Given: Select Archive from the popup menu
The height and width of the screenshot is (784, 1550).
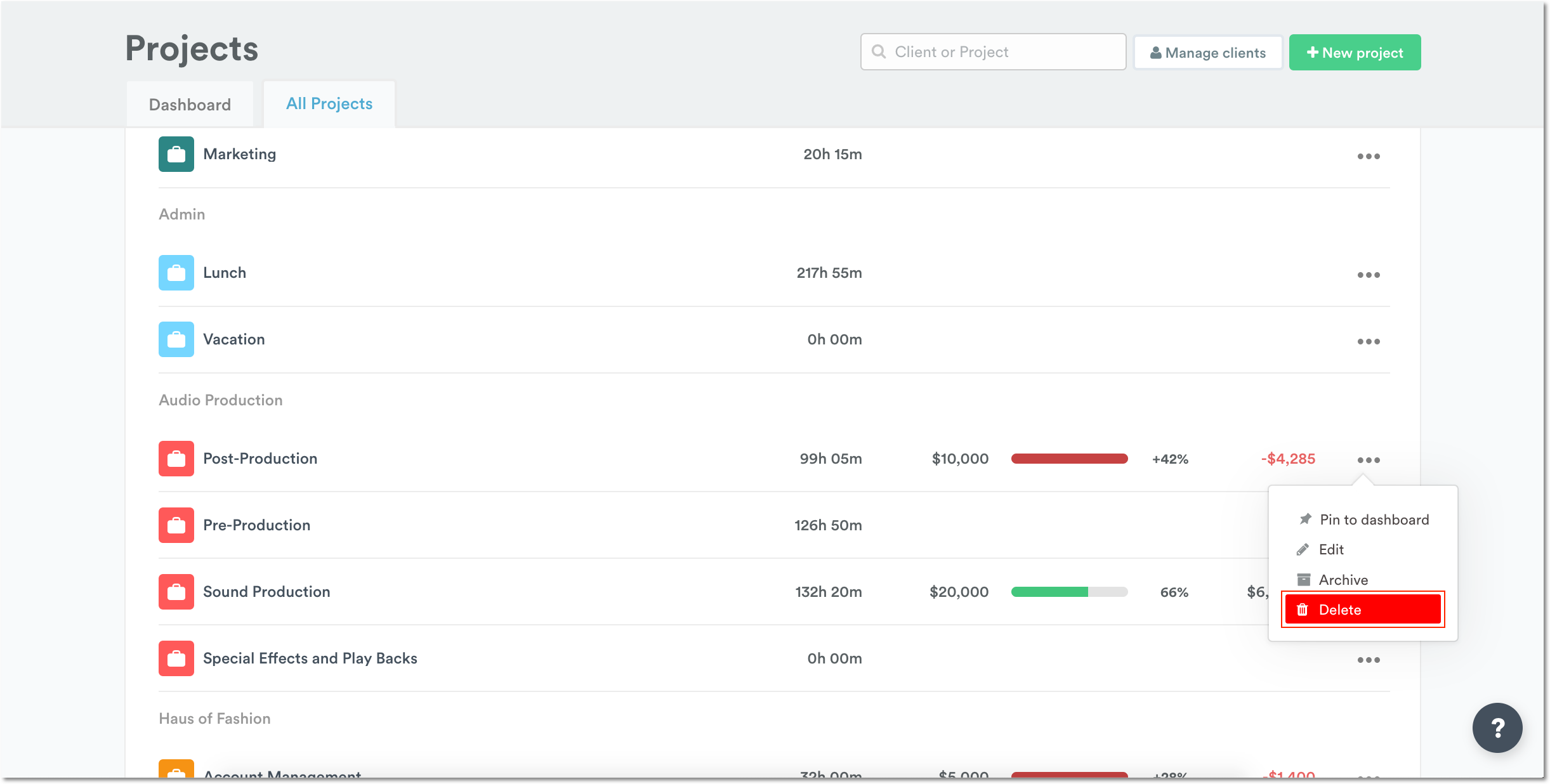Looking at the screenshot, I should coord(1343,580).
